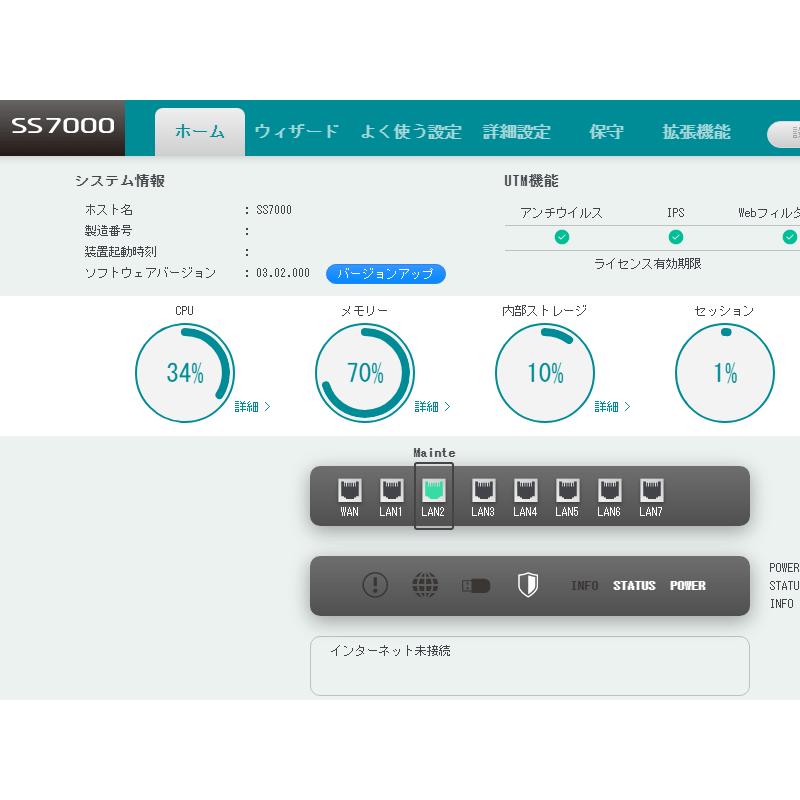Click the システム情報 heading
Viewport: 800px width, 800px height.
point(120,181)
